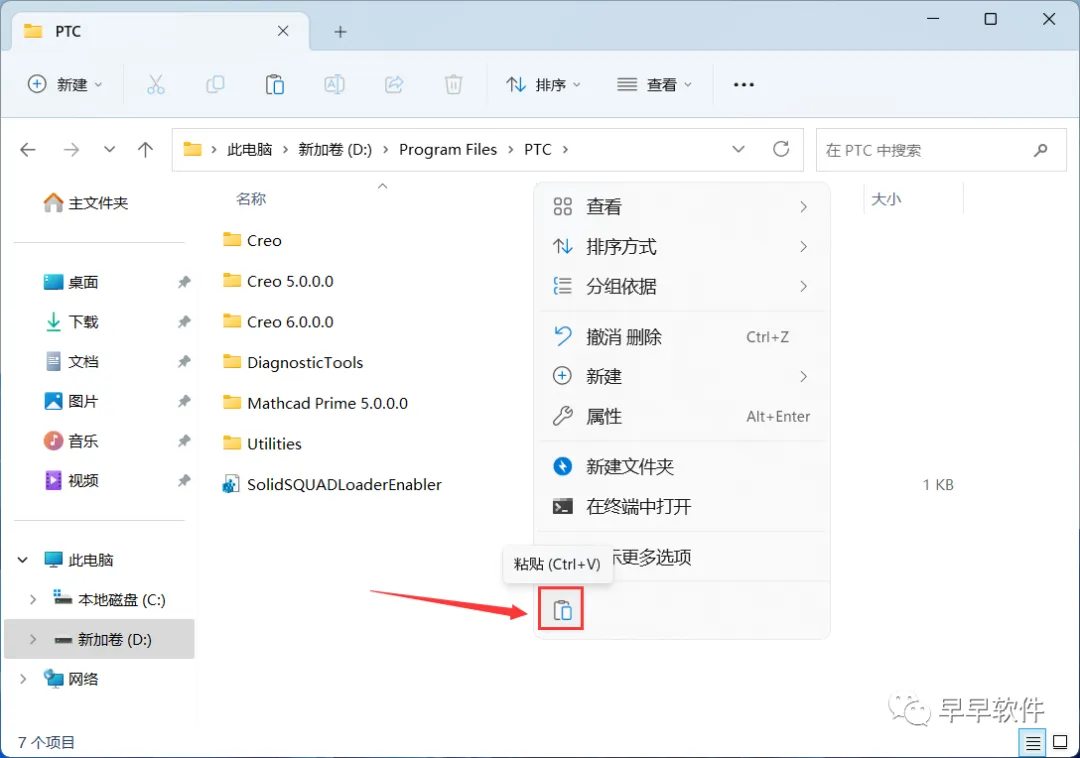This screenshot has width=1080, height=758.
Task: Expand the 本地磁盘 (C:) tree node
Action: 32,600
